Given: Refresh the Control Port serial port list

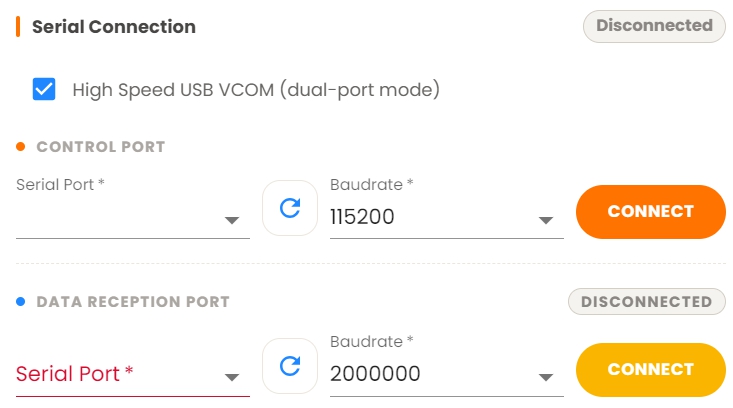Looking at the screenshot, I should (290, 208).
